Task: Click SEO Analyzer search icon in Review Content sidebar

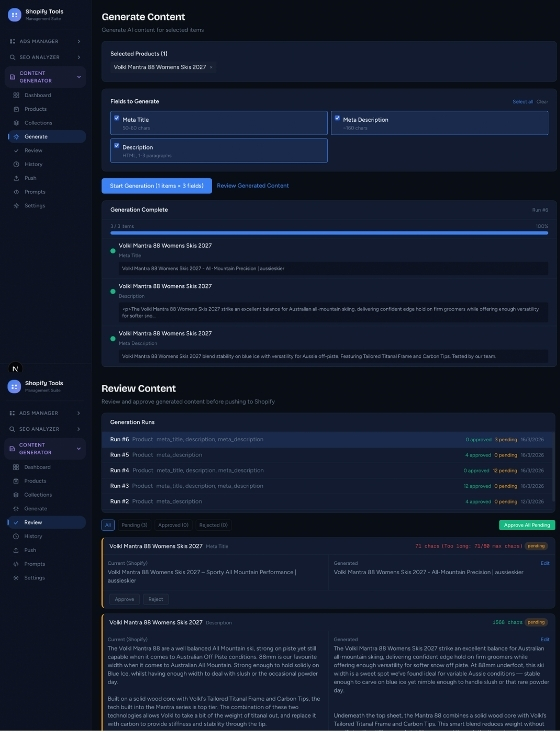Action: pos(12,429)
